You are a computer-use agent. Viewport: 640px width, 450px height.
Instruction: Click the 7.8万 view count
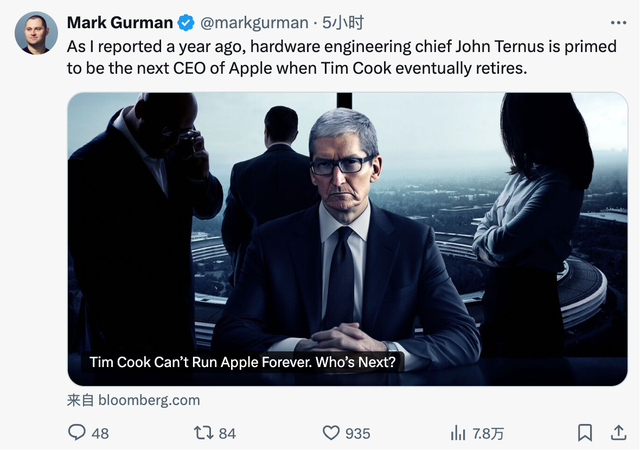coord(488,433)
